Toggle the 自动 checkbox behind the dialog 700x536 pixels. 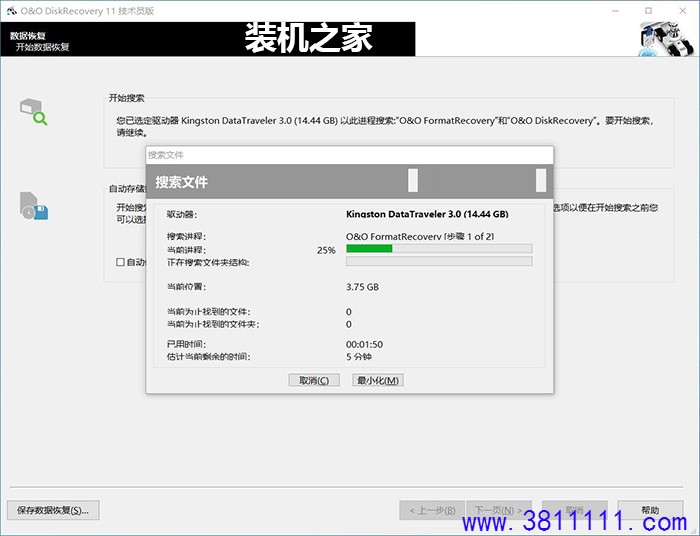pyautogui.click(x=120, y=262)
